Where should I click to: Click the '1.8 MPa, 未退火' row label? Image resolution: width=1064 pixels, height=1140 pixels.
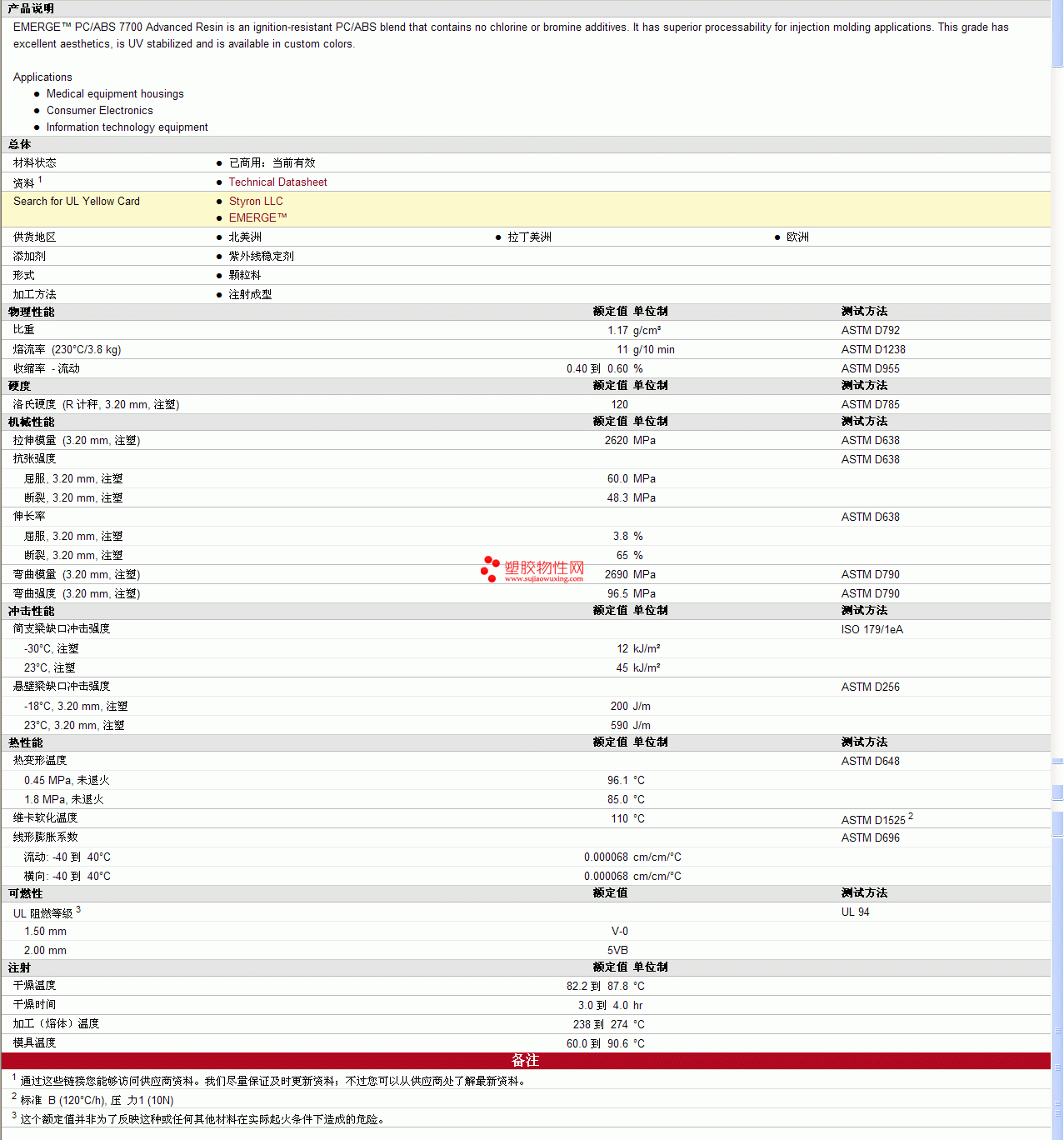tap(63, 799)
